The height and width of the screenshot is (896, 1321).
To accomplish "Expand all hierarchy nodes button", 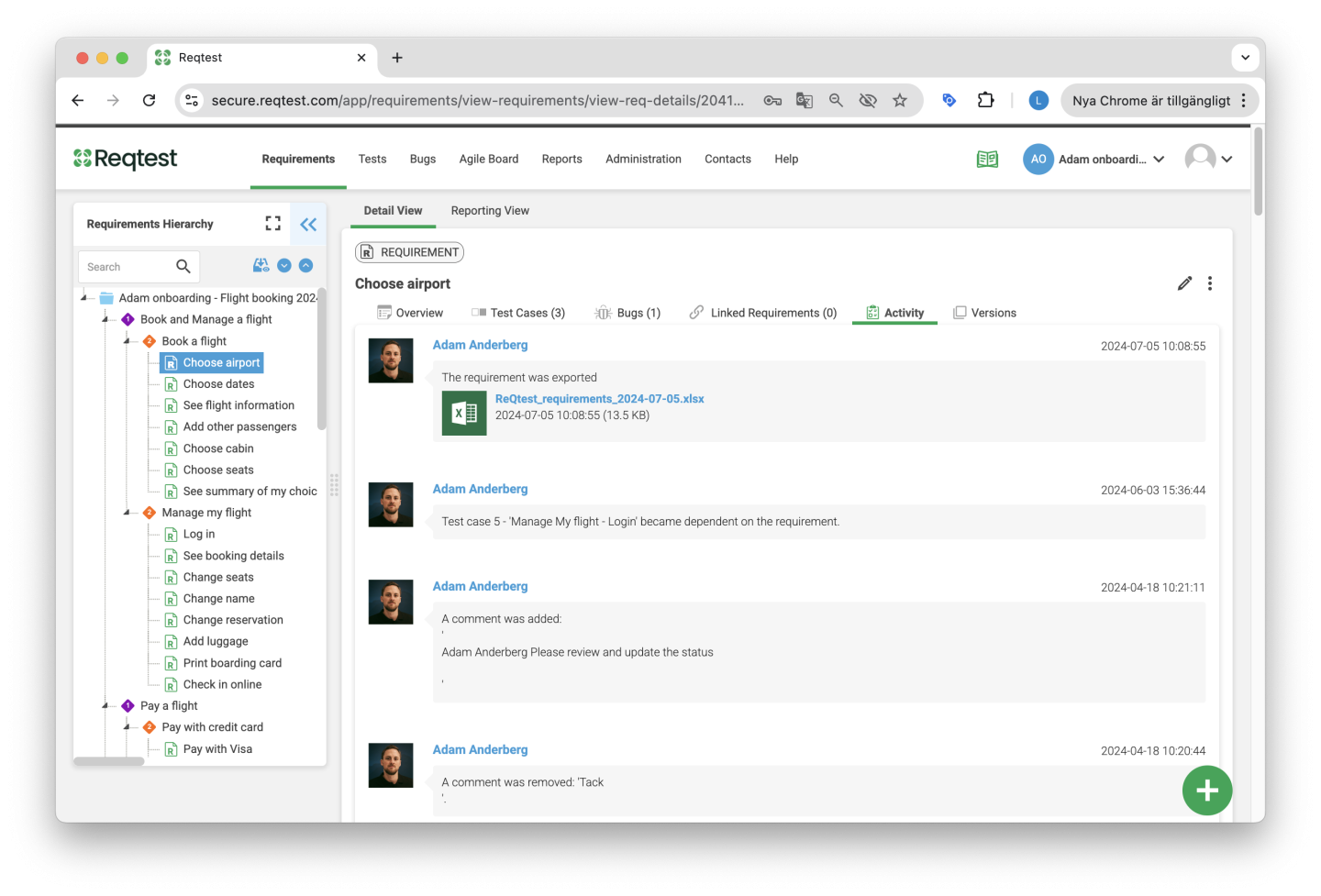I will click(284, 265).
